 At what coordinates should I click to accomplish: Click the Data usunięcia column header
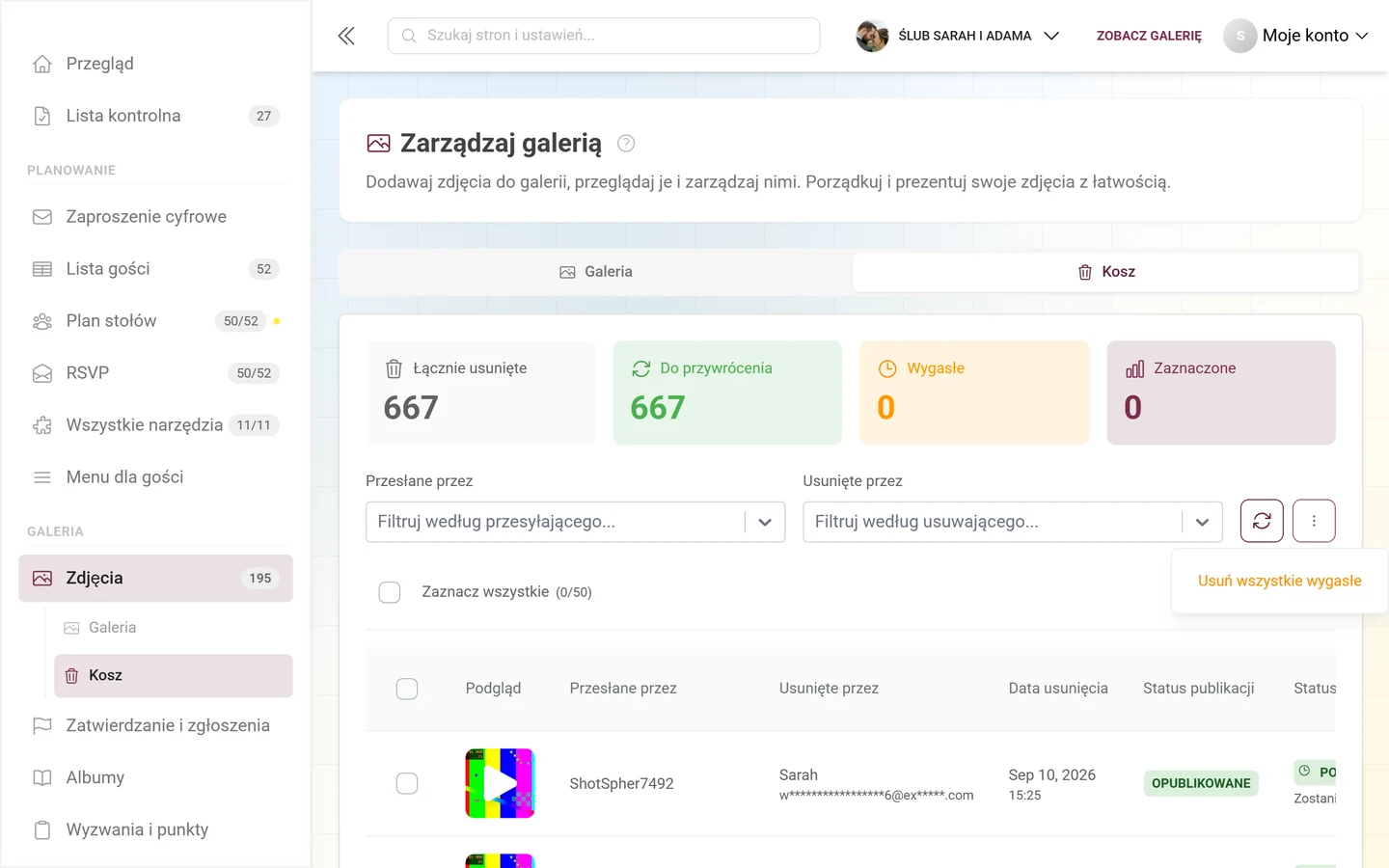pyautogui.click(x=1058, y=689)
